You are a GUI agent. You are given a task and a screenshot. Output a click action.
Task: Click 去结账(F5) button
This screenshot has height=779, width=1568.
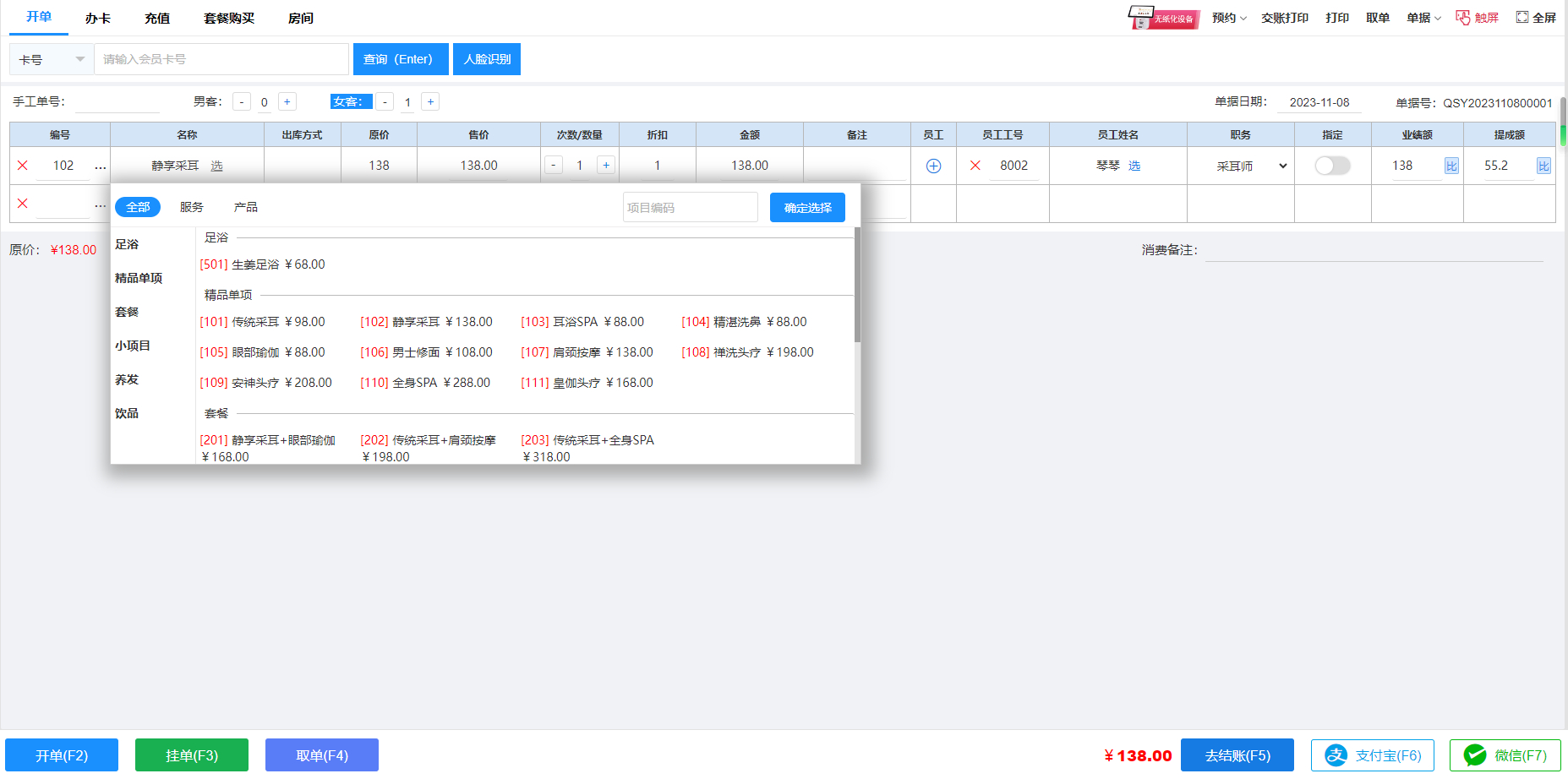point(1237,755)
